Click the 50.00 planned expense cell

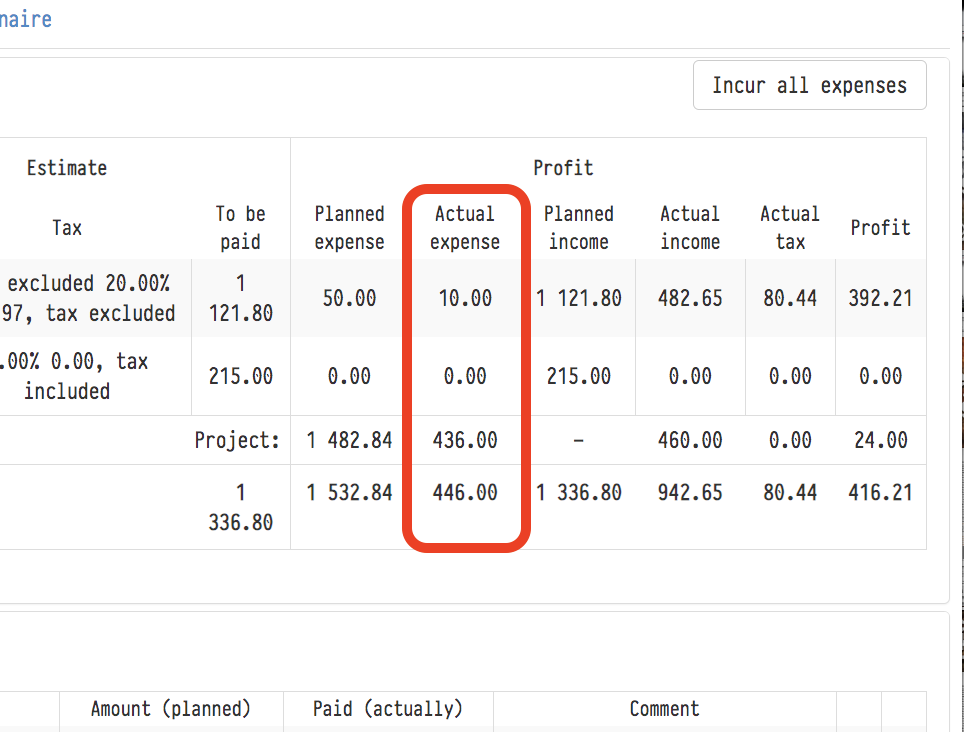[x=349, y=298]
